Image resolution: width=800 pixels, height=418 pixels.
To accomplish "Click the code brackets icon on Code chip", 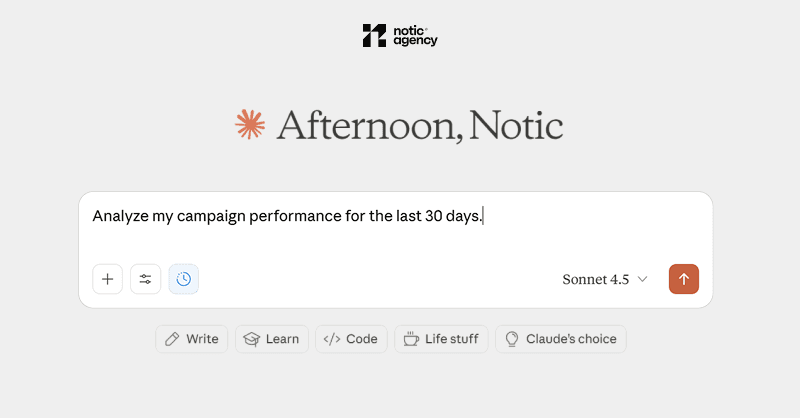I will (x=332, y=339).
